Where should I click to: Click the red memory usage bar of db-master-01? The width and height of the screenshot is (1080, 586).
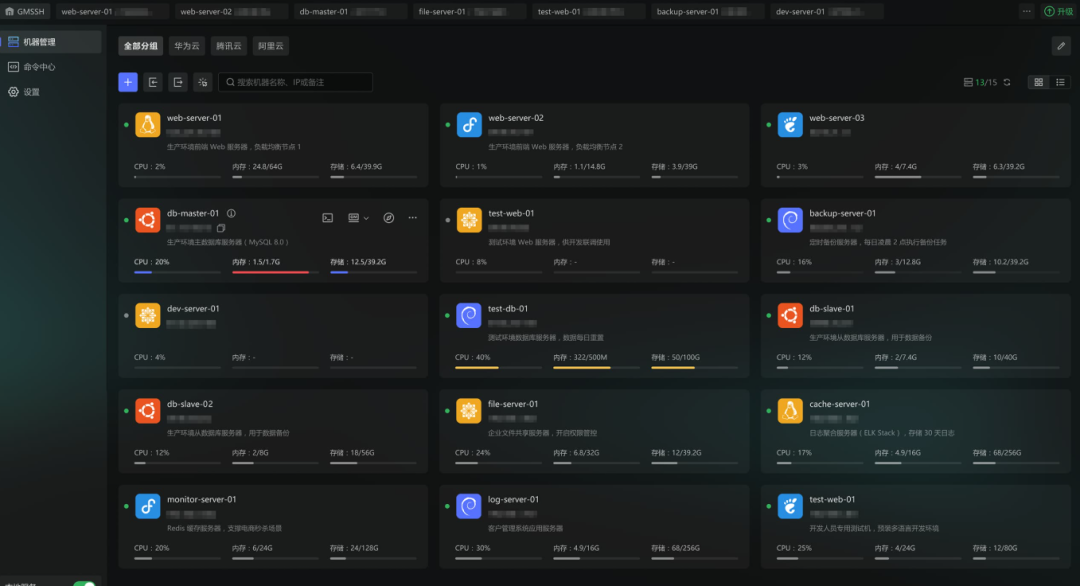coord(271,273)
